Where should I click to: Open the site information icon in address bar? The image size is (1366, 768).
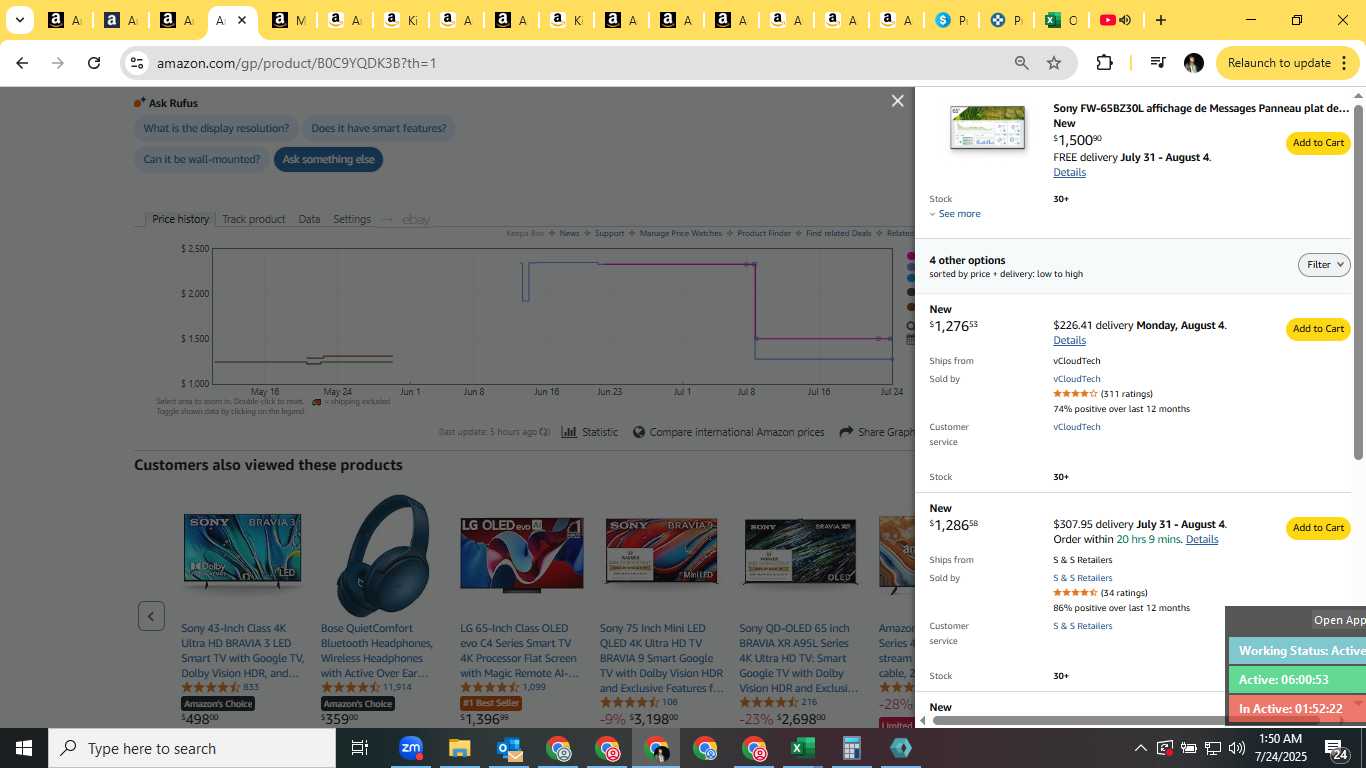pyautogui.click(x=137, y=63)
